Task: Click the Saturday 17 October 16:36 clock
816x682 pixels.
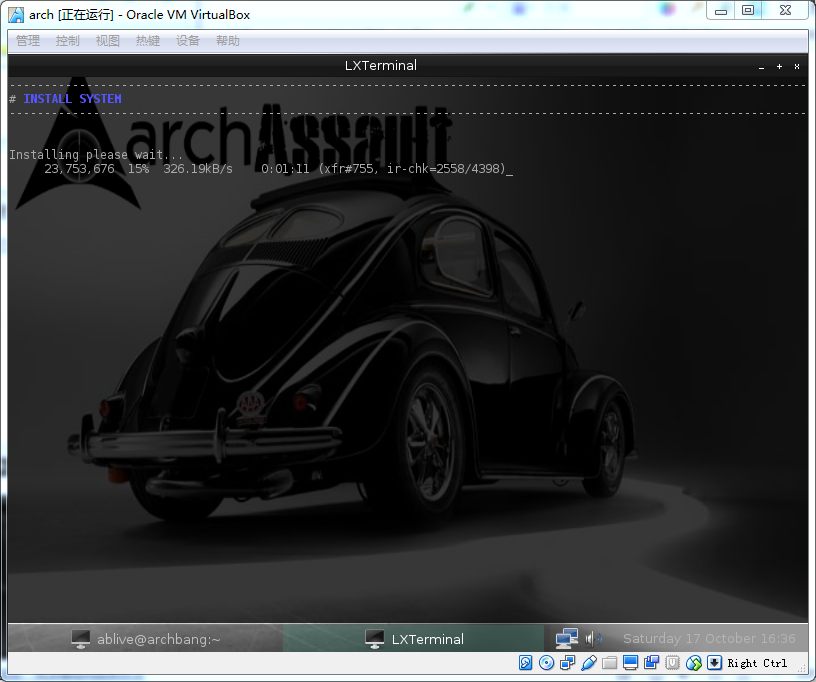Action: tap(709, 638)
